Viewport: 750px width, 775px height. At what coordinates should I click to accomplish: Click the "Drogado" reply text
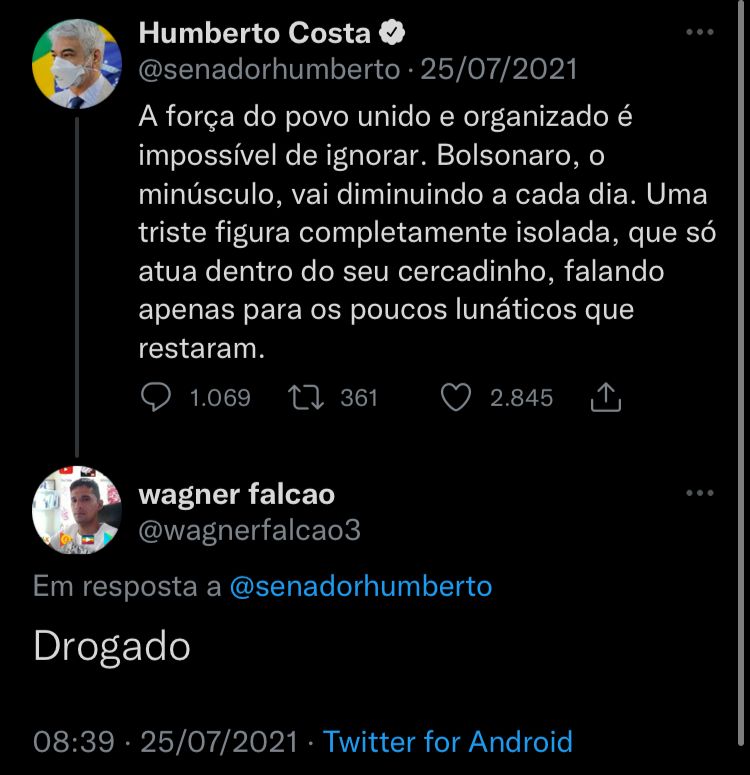pyautogui.click(x=112, y=647)
